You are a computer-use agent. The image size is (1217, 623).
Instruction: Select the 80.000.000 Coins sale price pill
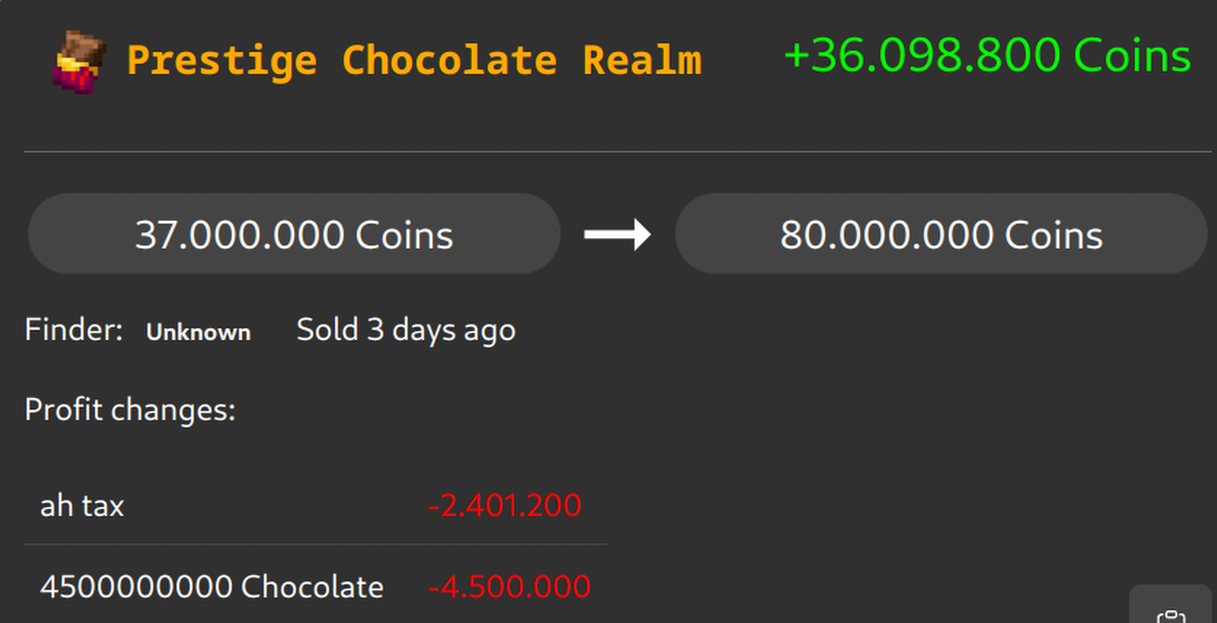[941, 235]
